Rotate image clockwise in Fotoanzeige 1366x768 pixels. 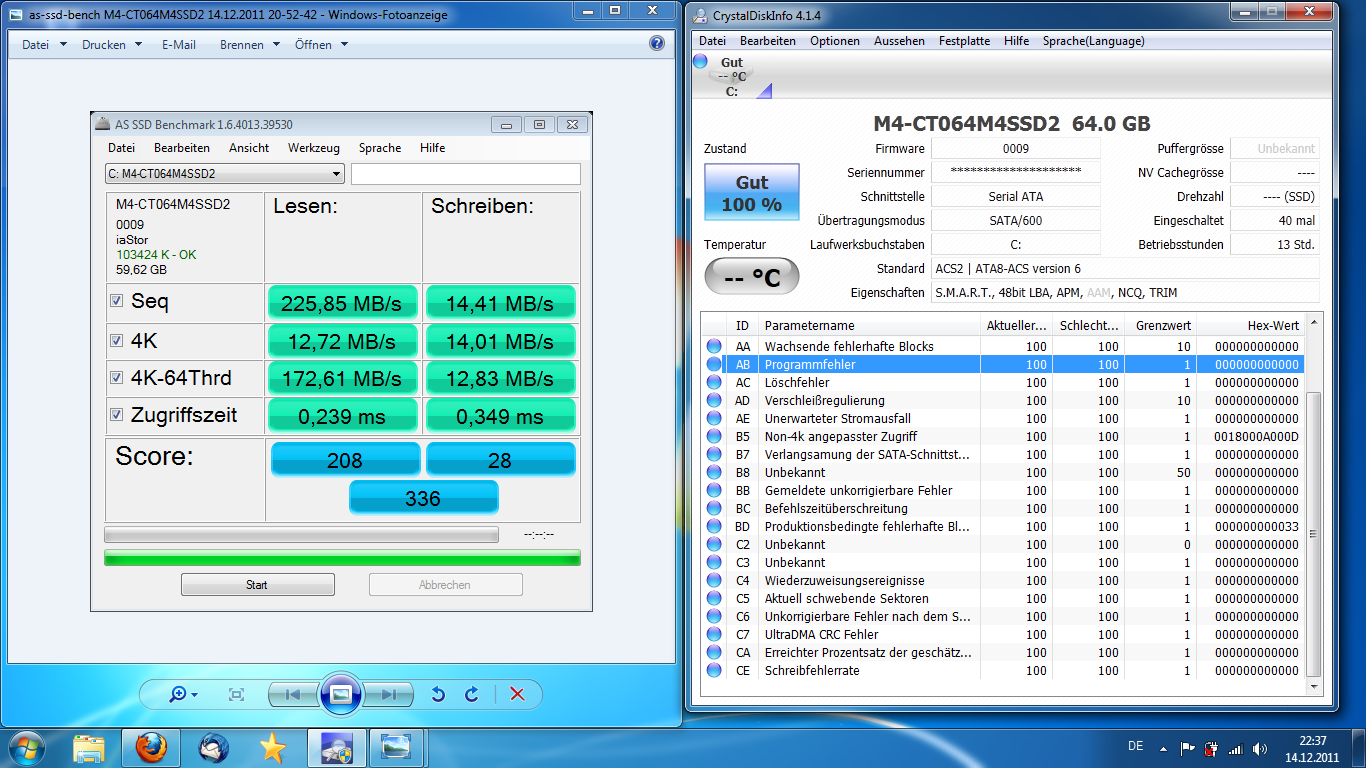472,694
